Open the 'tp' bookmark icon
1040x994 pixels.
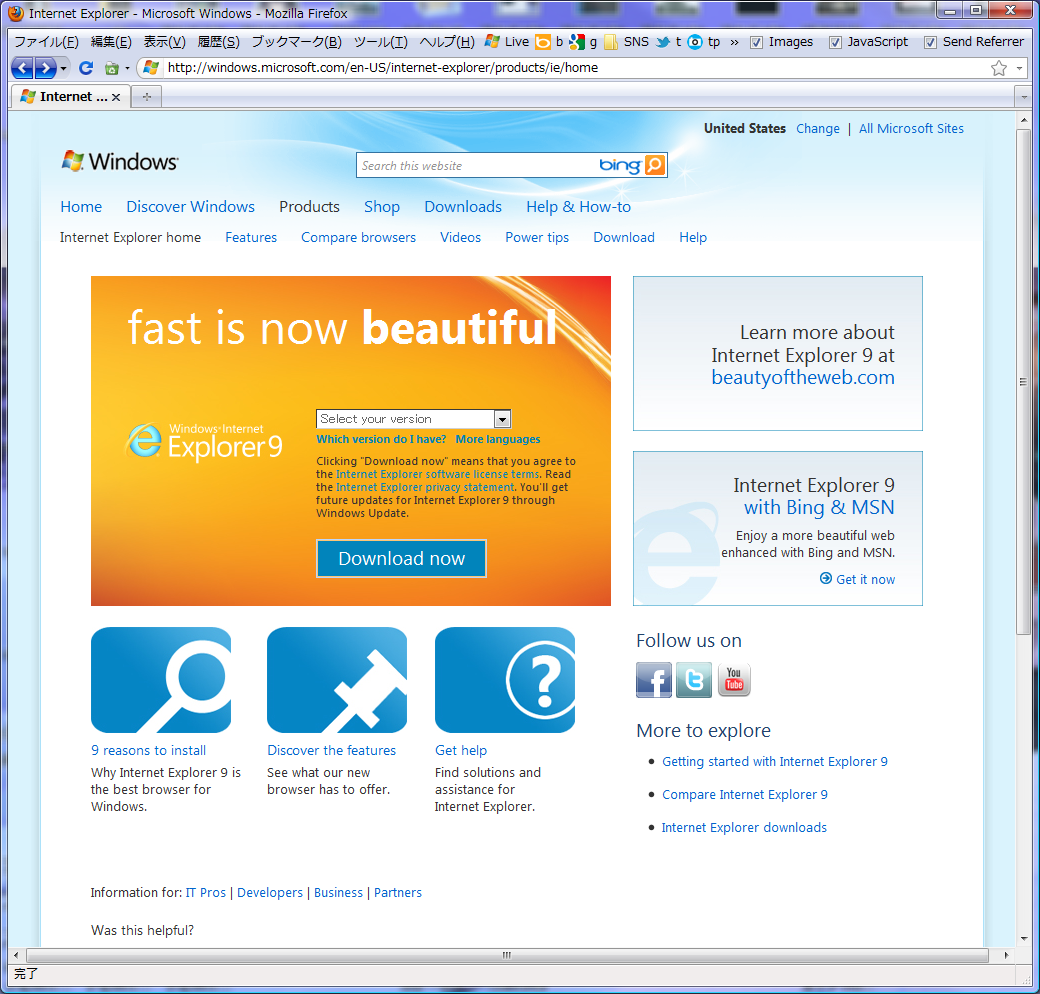[x=704, y=42]
